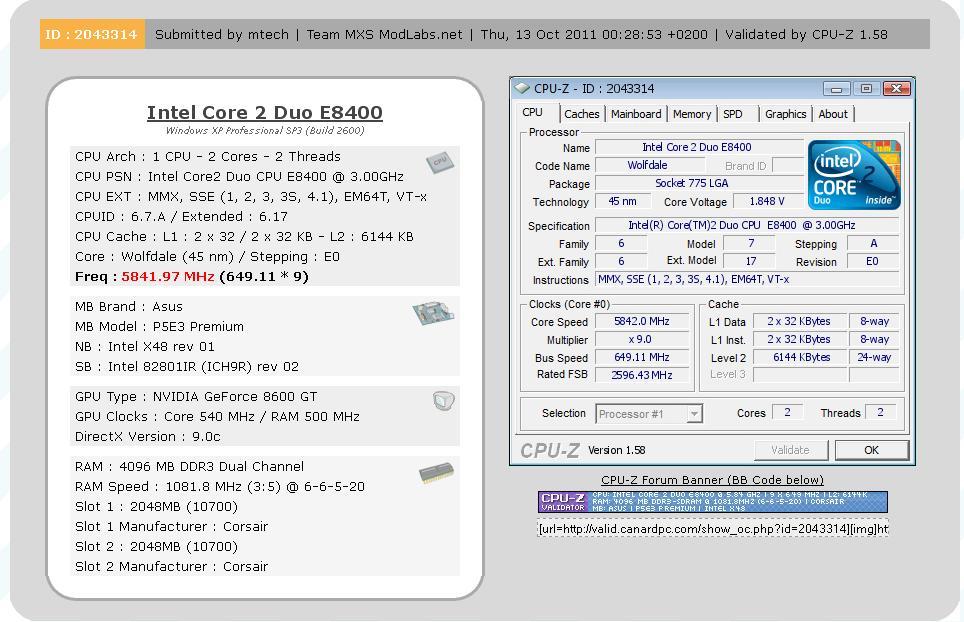Click the Ext. Model value 17
The width and height of the screenshot is (964, 622).
750,261
